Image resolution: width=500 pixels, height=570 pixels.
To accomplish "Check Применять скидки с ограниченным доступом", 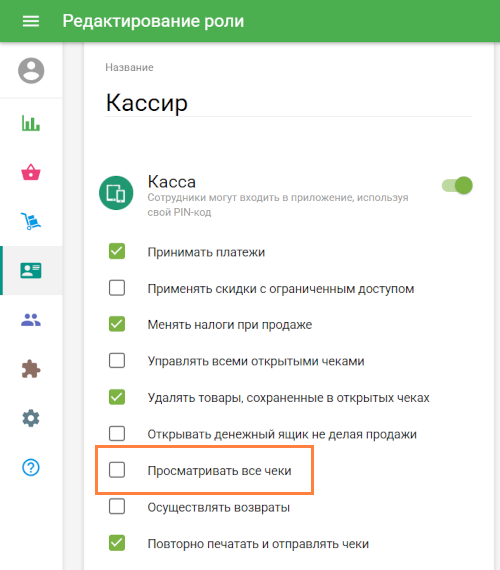I will click(x=117, y=288).
